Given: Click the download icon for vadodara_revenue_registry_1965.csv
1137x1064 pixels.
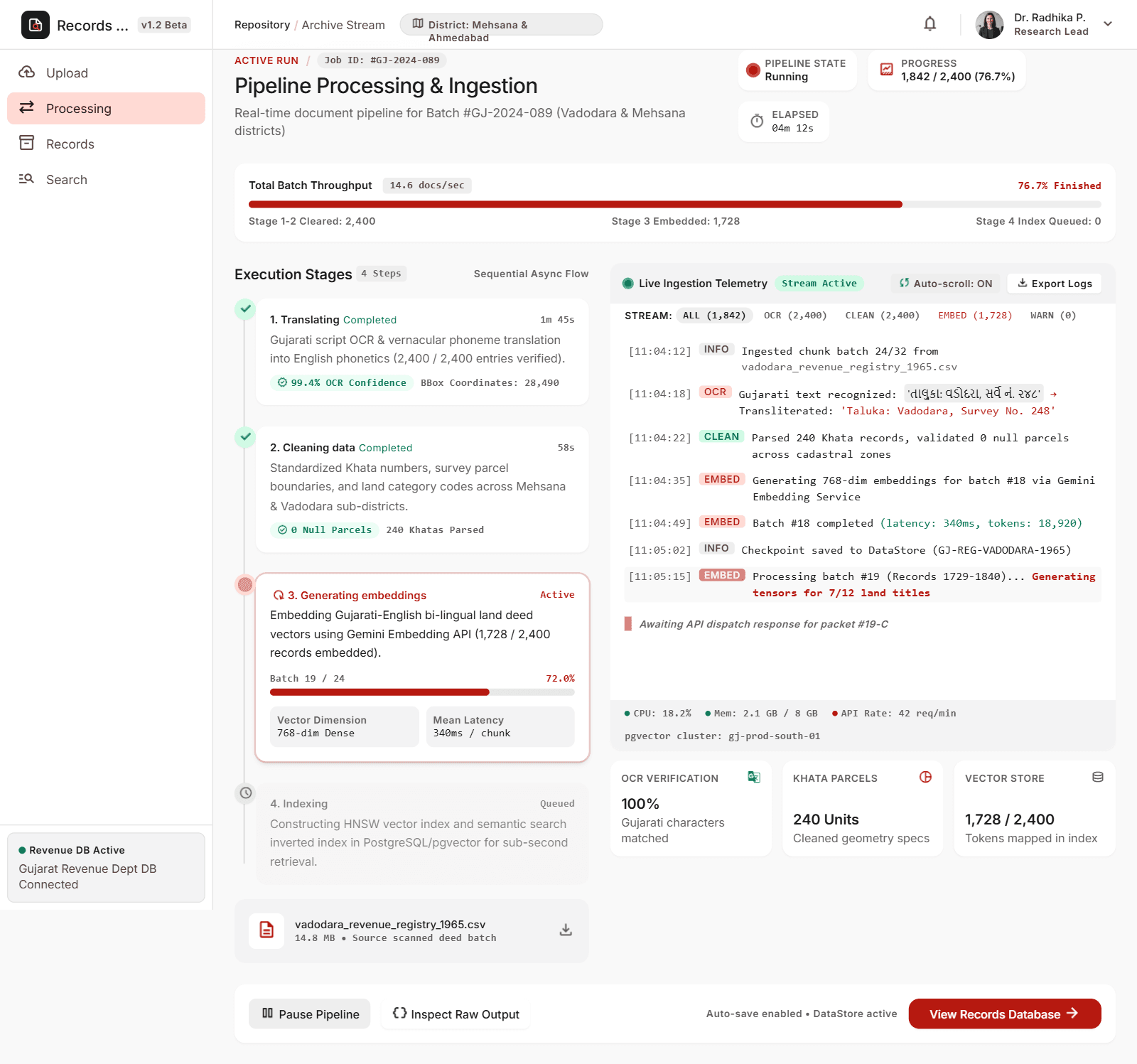Looking at the screenshot, I should point(566,930).
